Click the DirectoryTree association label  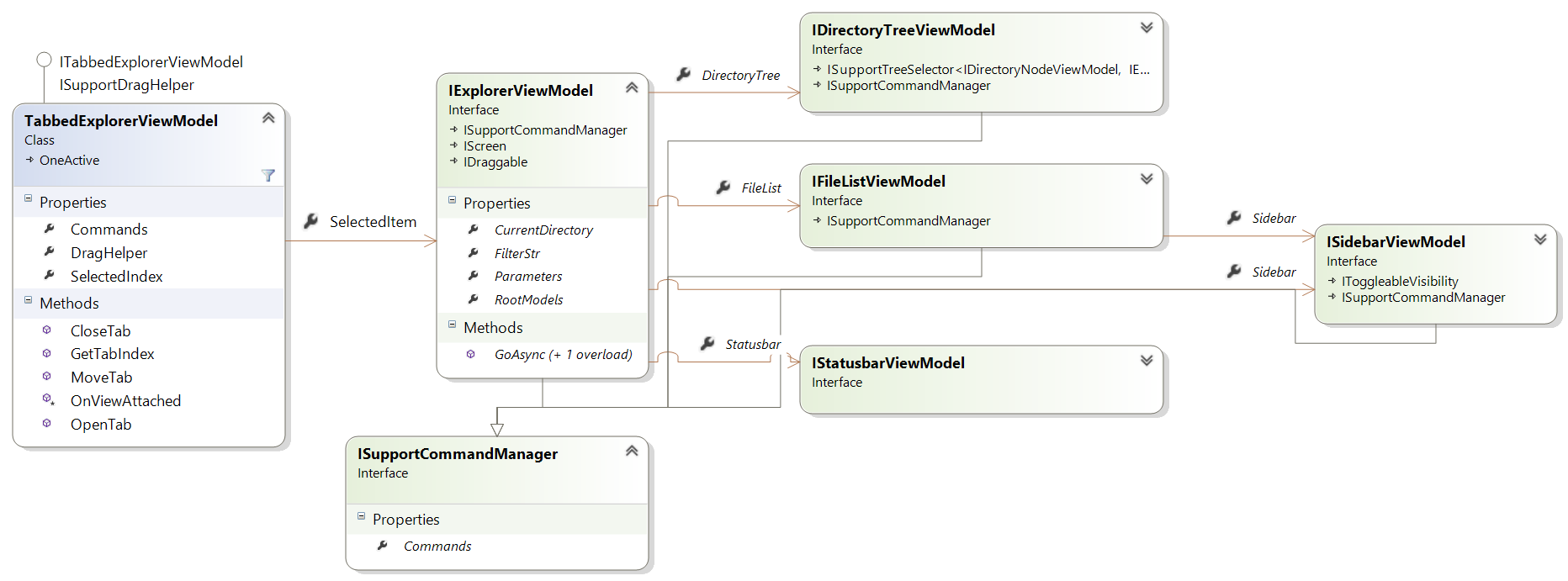click(x=741, y=75)
